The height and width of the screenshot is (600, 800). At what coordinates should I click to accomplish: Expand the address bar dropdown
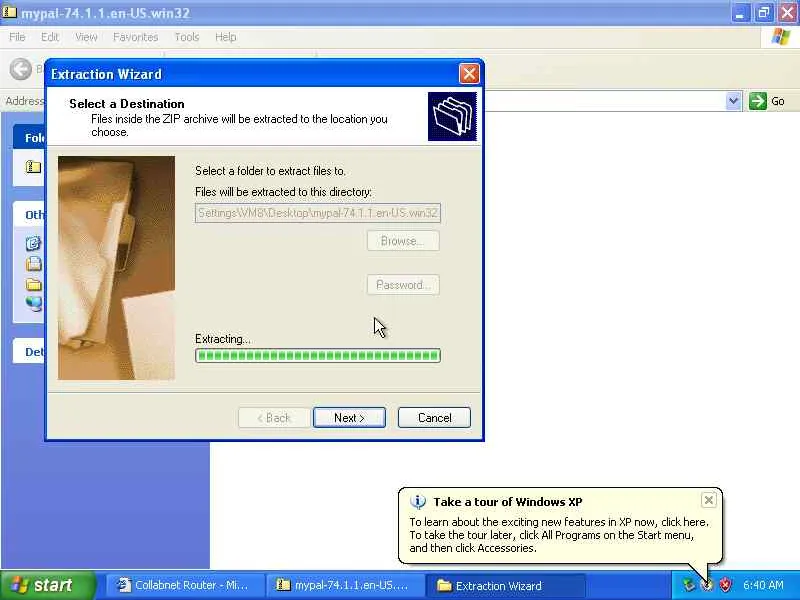pos(733,101)
